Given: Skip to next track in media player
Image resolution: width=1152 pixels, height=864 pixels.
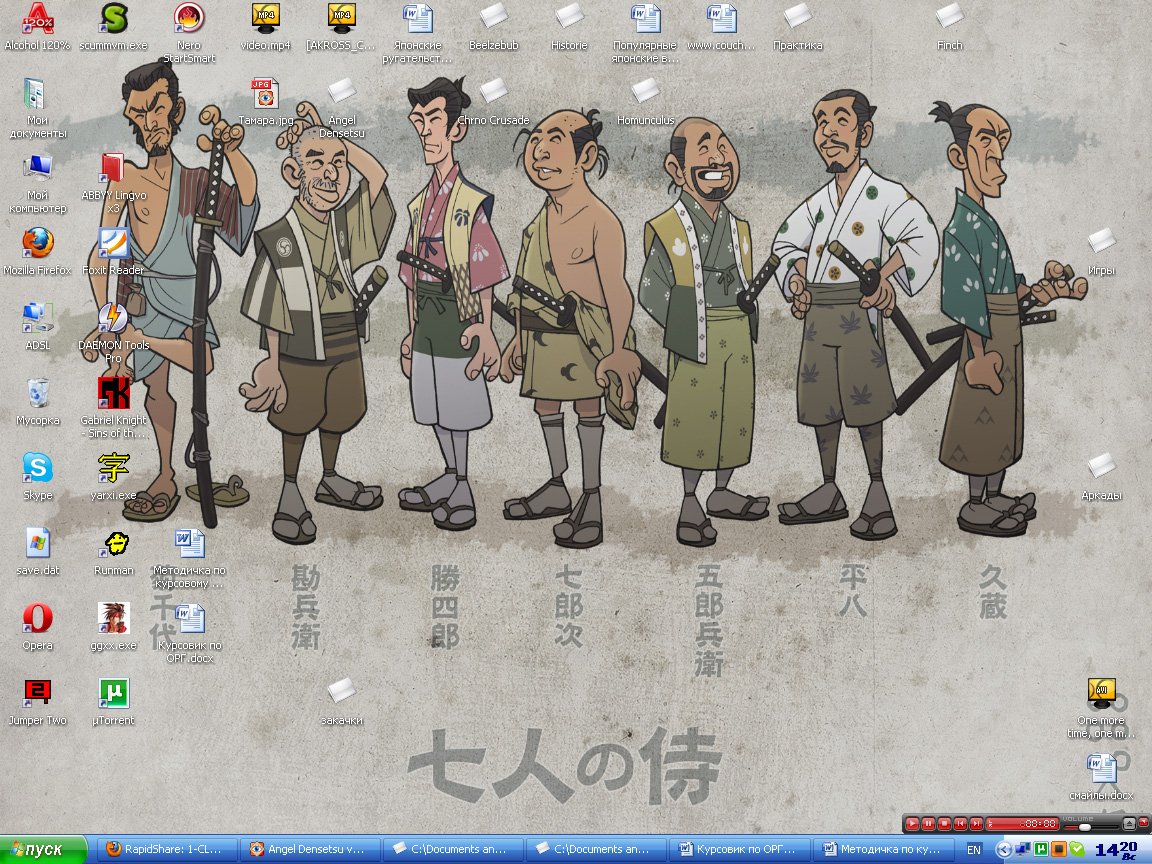Looking at the screenshot, I should (976, 824).
